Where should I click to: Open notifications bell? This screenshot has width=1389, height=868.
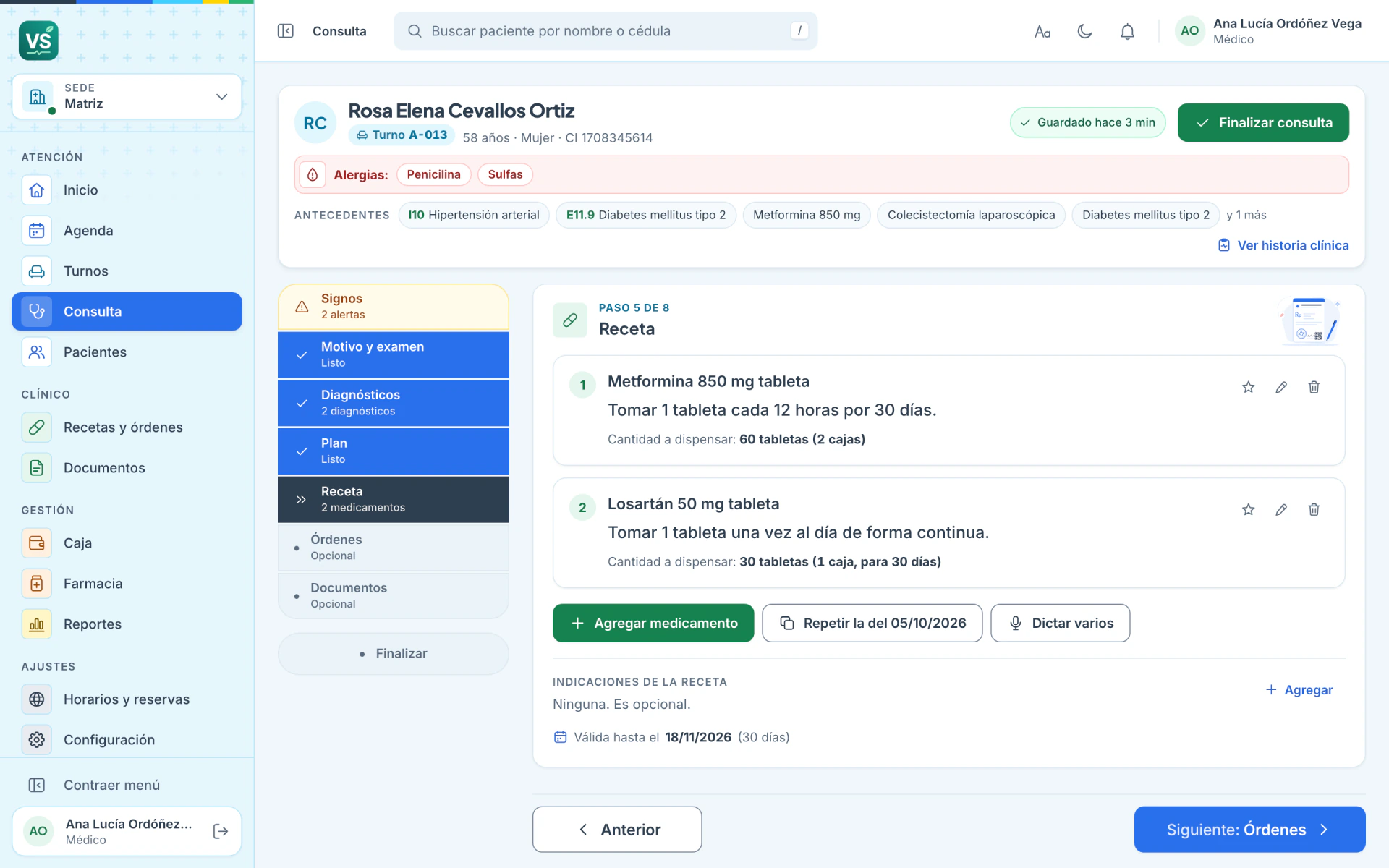tap(1127, 31)
